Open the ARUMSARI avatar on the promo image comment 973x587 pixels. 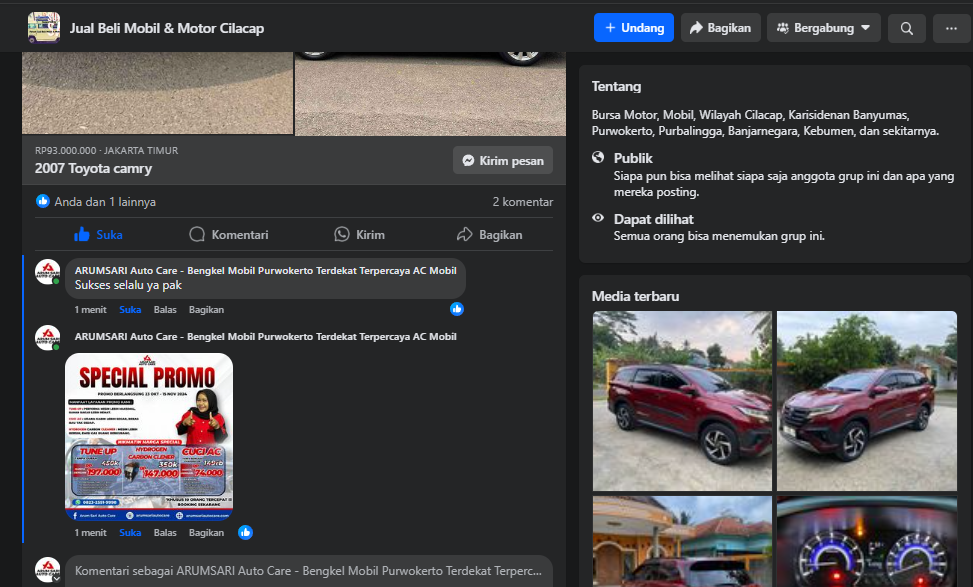point(48,338)
